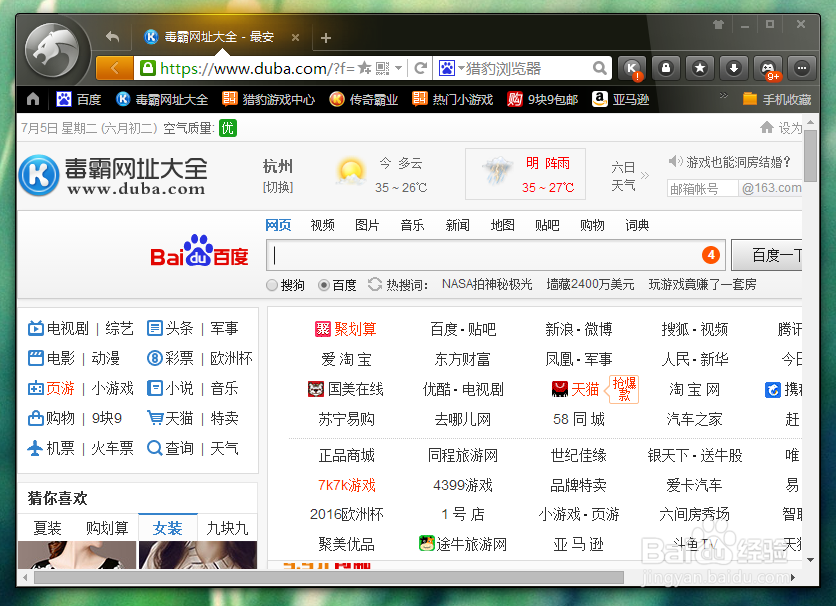836x606 pixels.
Task: Reload the page with refresh icon
Action: (421, 68)
